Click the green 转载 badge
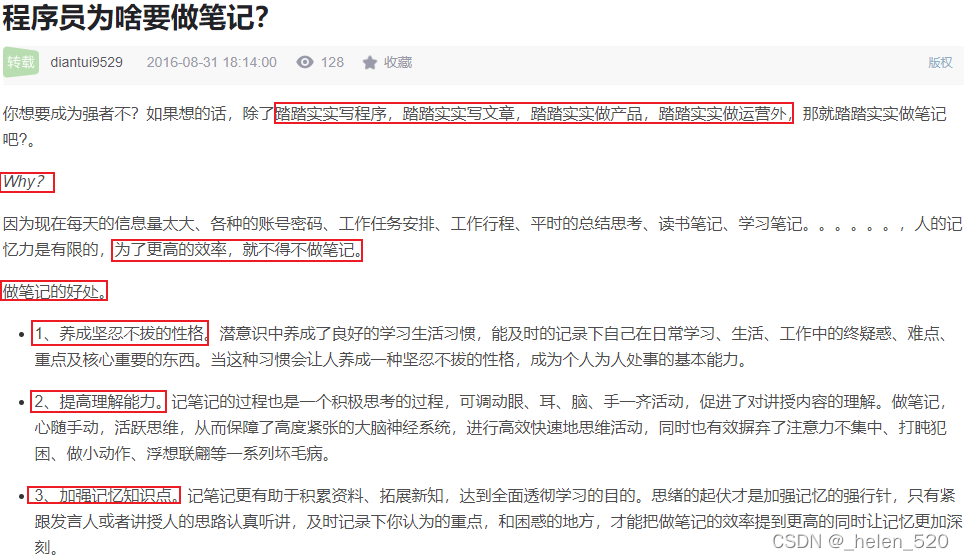 click(x=21, y=62)
